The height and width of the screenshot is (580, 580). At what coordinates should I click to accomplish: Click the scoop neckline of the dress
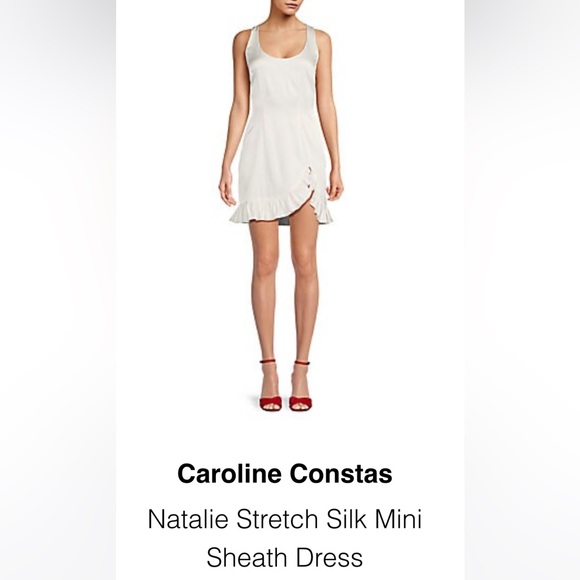click(281, 50)
